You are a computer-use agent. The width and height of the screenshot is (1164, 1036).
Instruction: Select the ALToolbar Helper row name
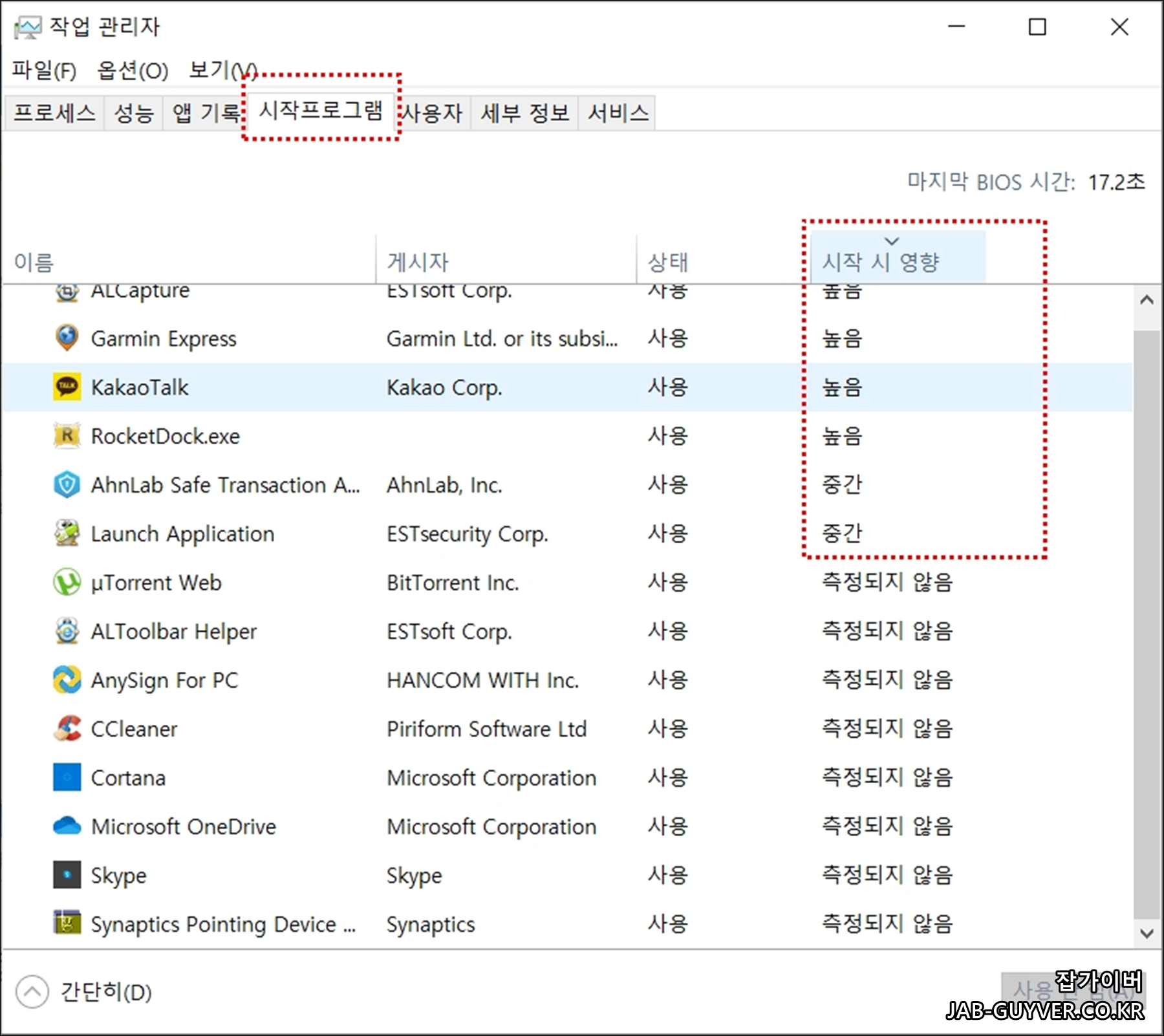pos(173,631)
